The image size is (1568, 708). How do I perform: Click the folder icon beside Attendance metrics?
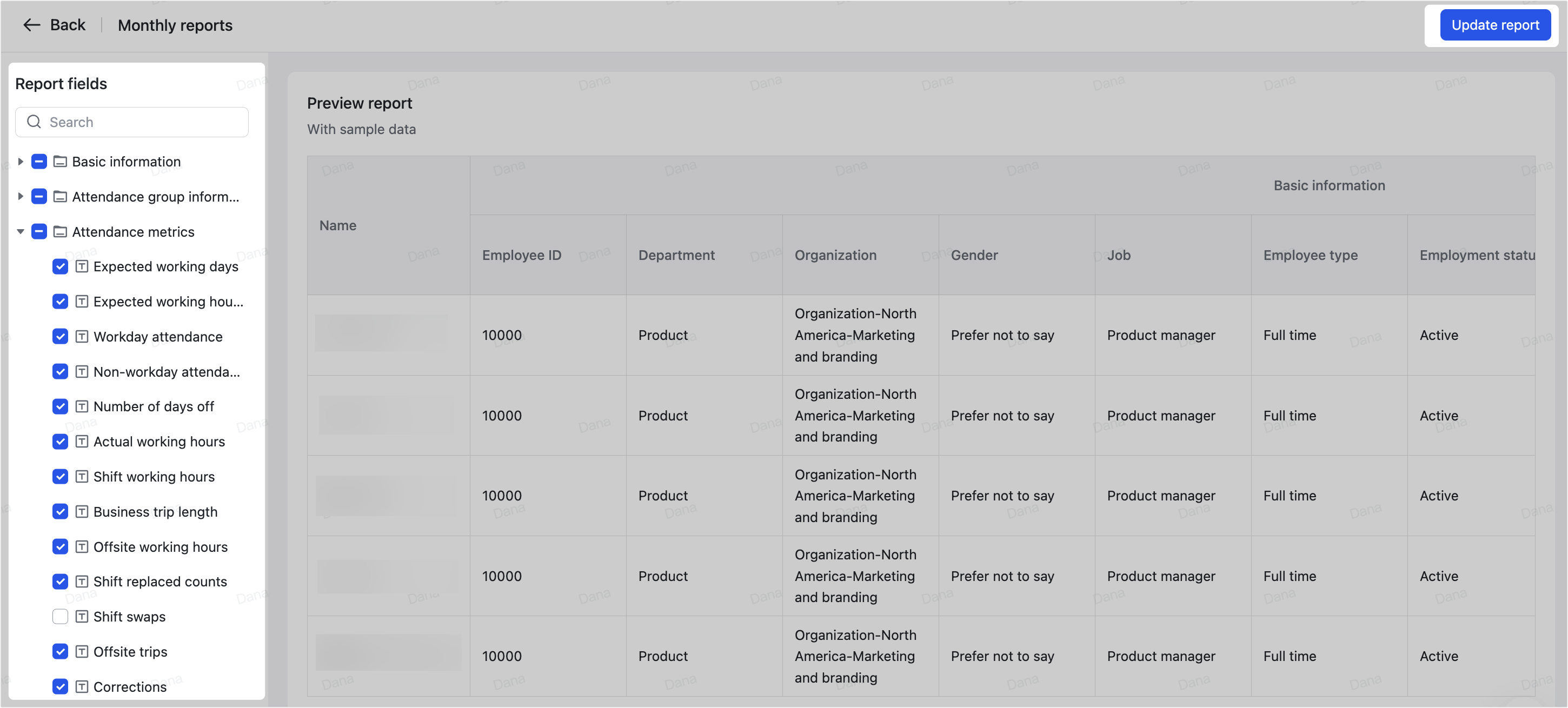pyautogui.click(x=59, y=232)
